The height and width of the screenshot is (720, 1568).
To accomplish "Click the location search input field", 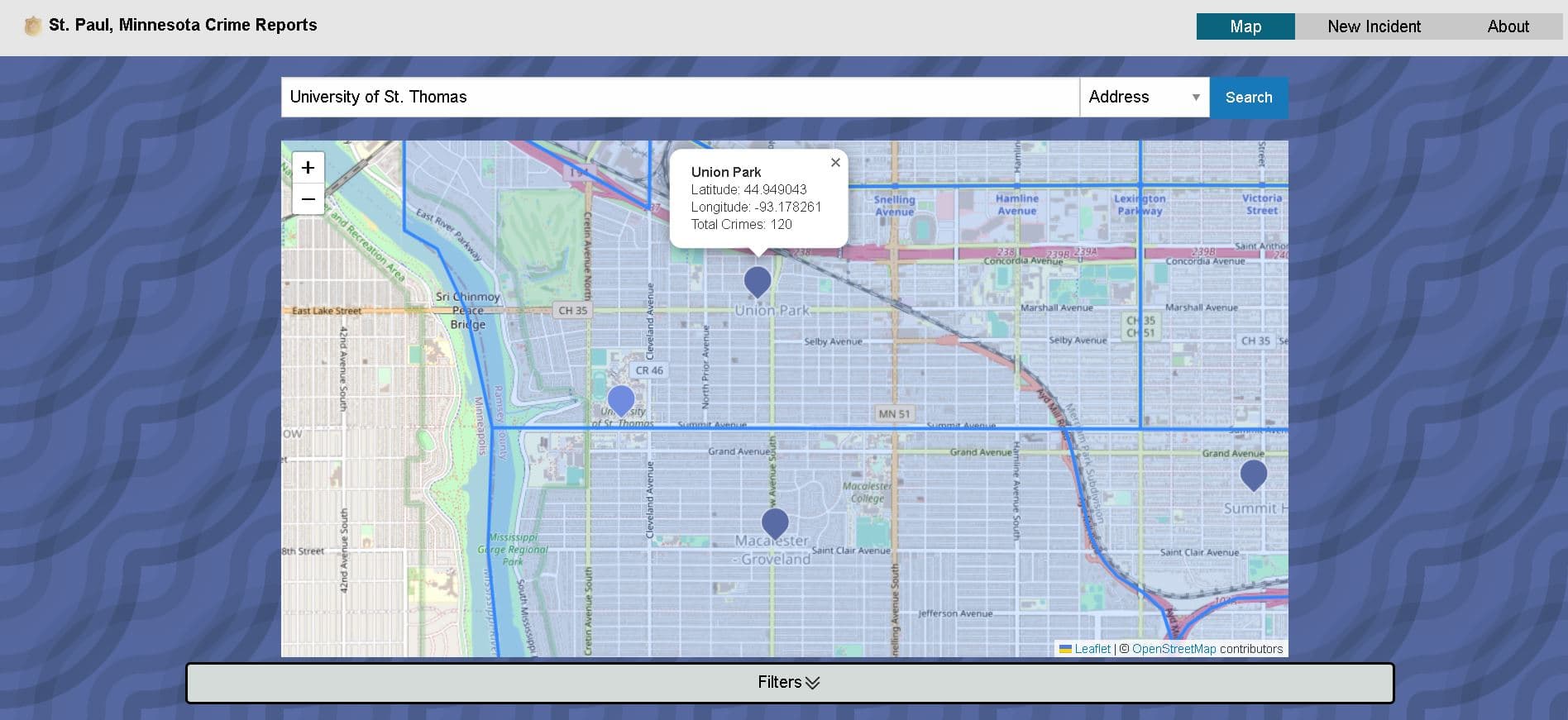I will tap(680, 98).
